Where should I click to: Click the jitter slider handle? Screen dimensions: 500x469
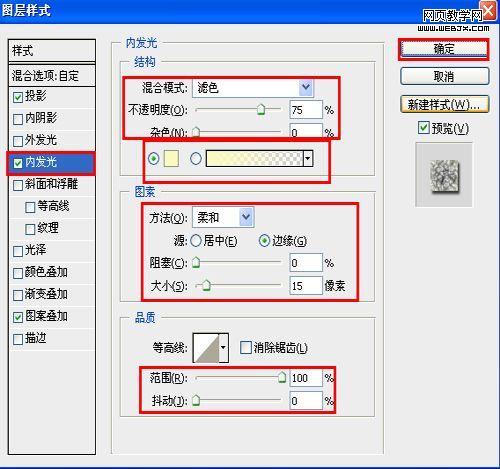[x=196, y=400]
